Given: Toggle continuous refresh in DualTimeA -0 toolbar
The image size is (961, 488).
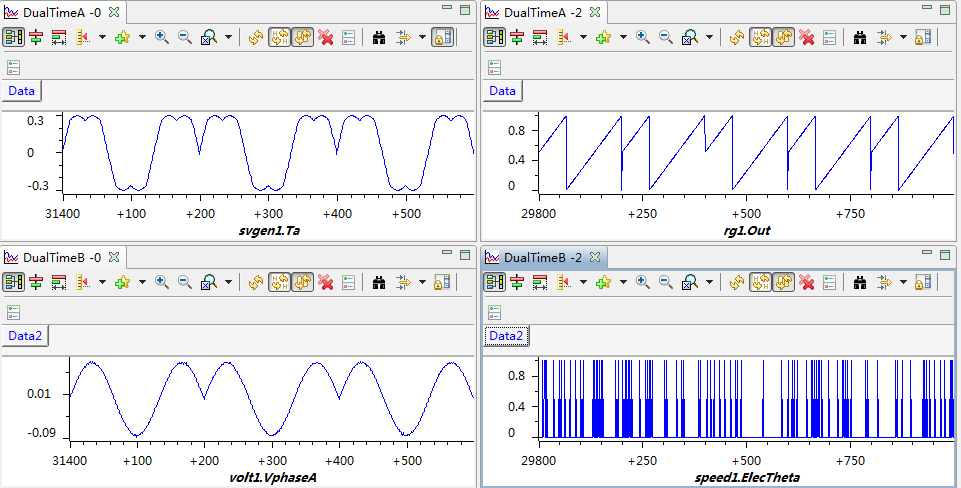Looking at the screenshot, I should tap(303, 37).
